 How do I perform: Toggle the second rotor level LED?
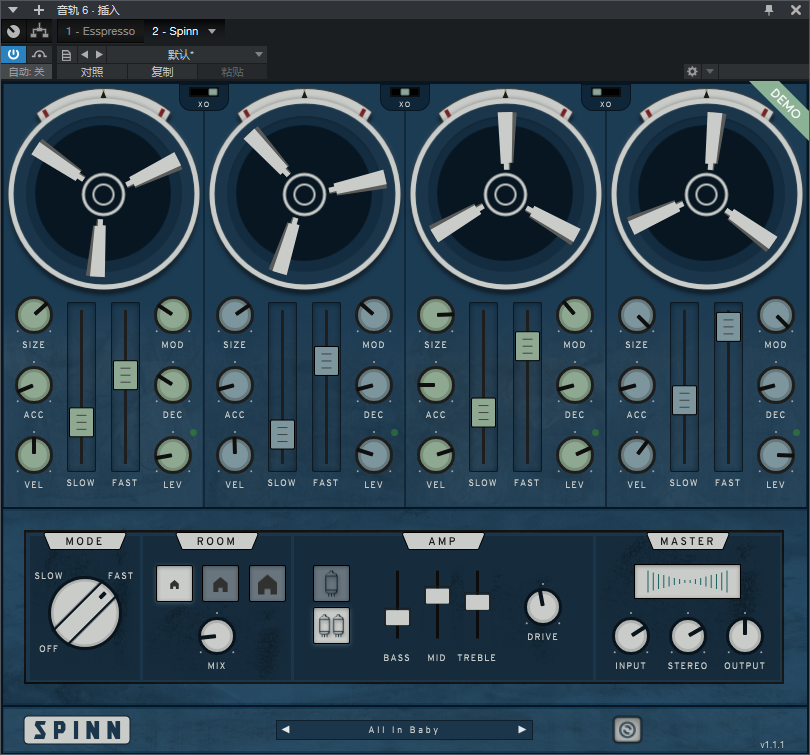pyautogui.click(x=394, y=433)
